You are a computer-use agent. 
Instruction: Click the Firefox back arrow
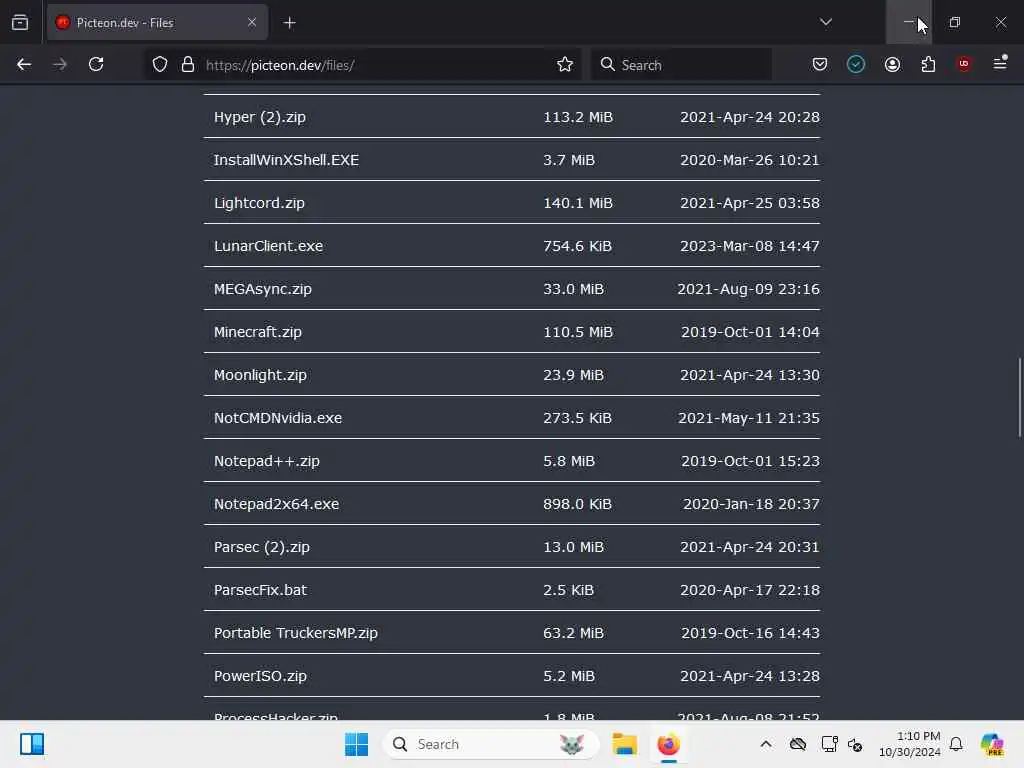point(24,64)
